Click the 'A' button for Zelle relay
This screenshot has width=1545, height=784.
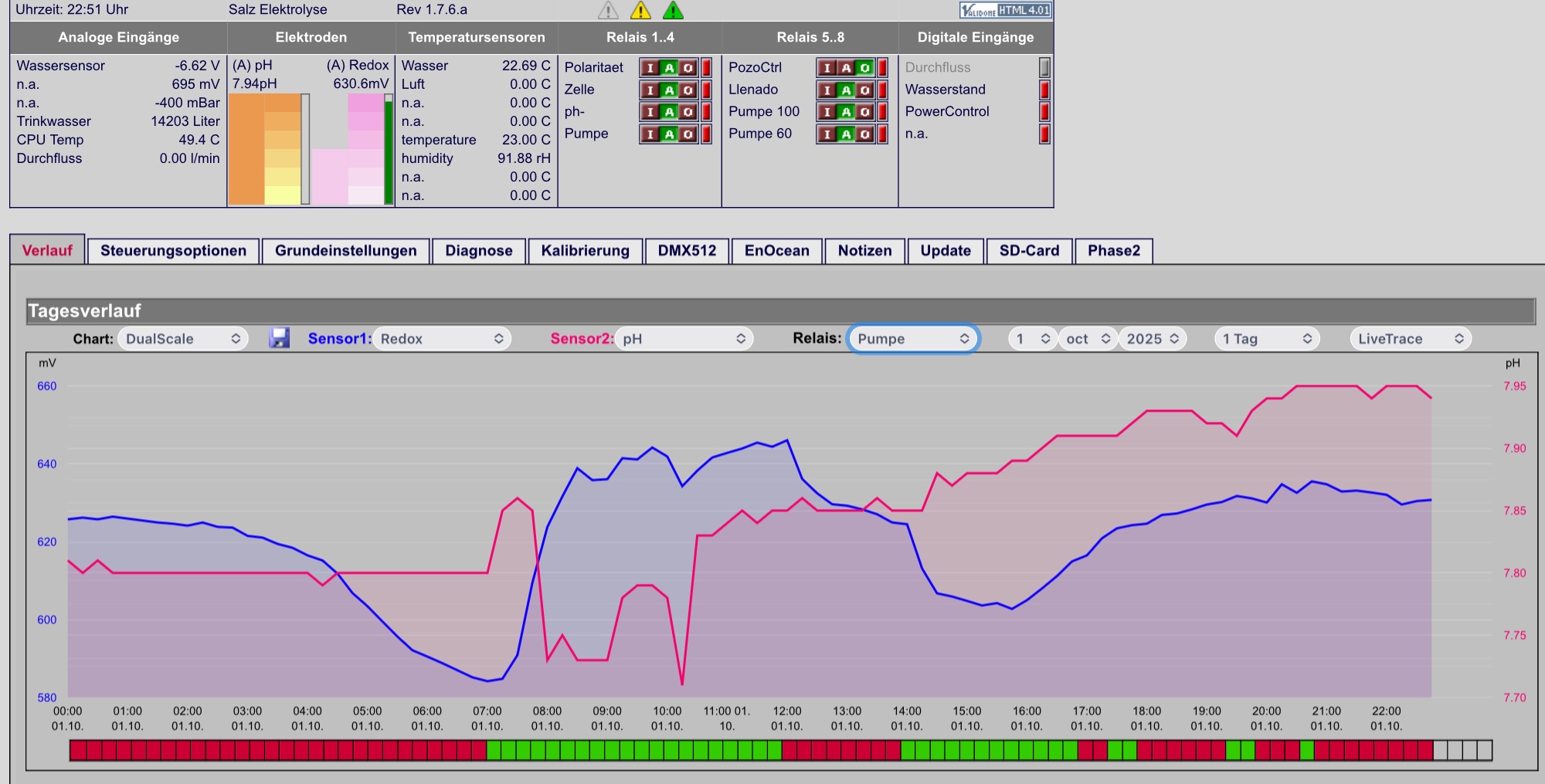[x=669, y=90]
